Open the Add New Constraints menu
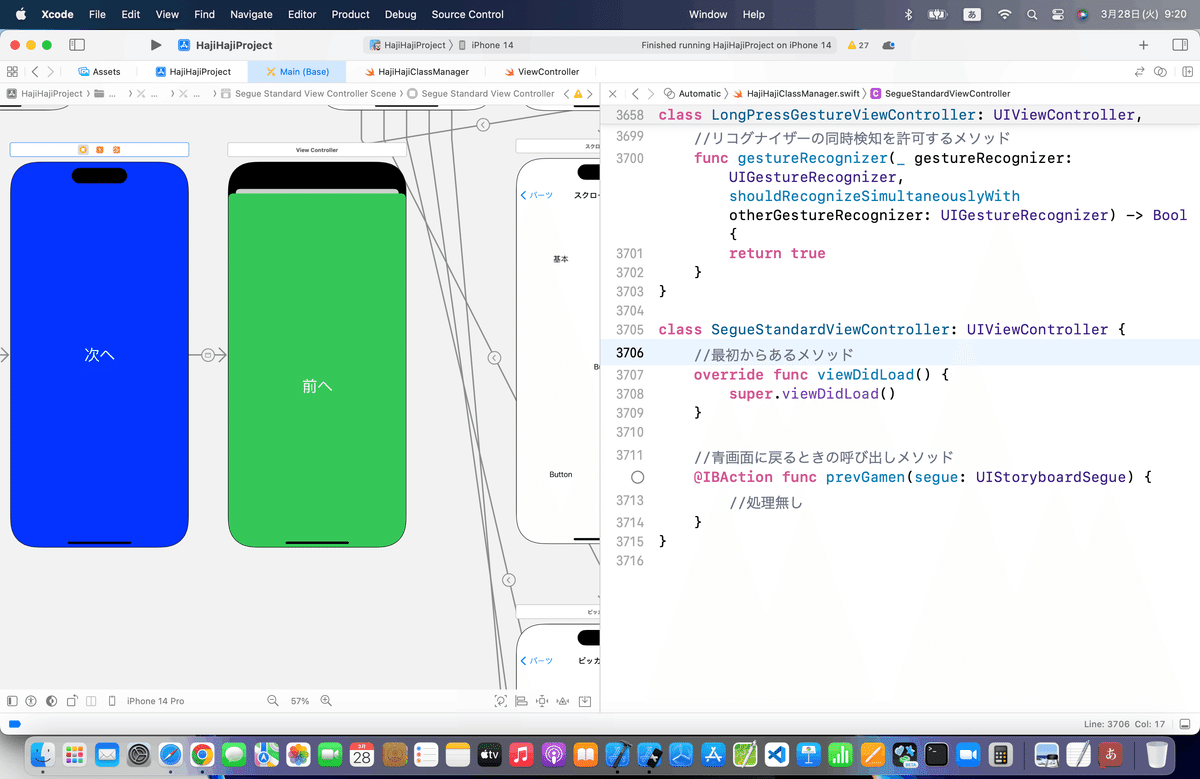1200x779 pixels. tap(542, 701)
